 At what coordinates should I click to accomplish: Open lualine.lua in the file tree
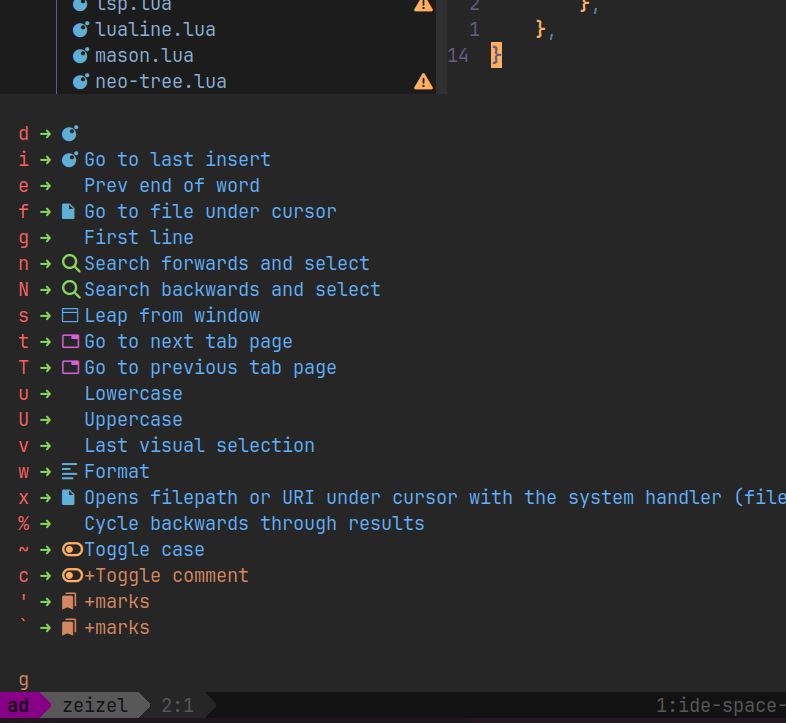pyautogui.click(x=155, y=29)
